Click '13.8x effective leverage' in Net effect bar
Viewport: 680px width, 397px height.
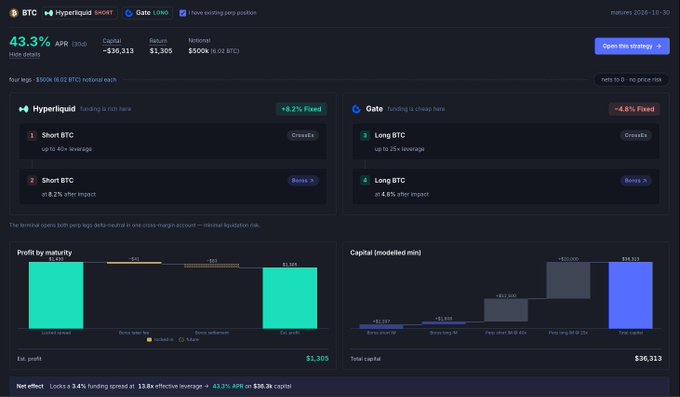[170, 386]
